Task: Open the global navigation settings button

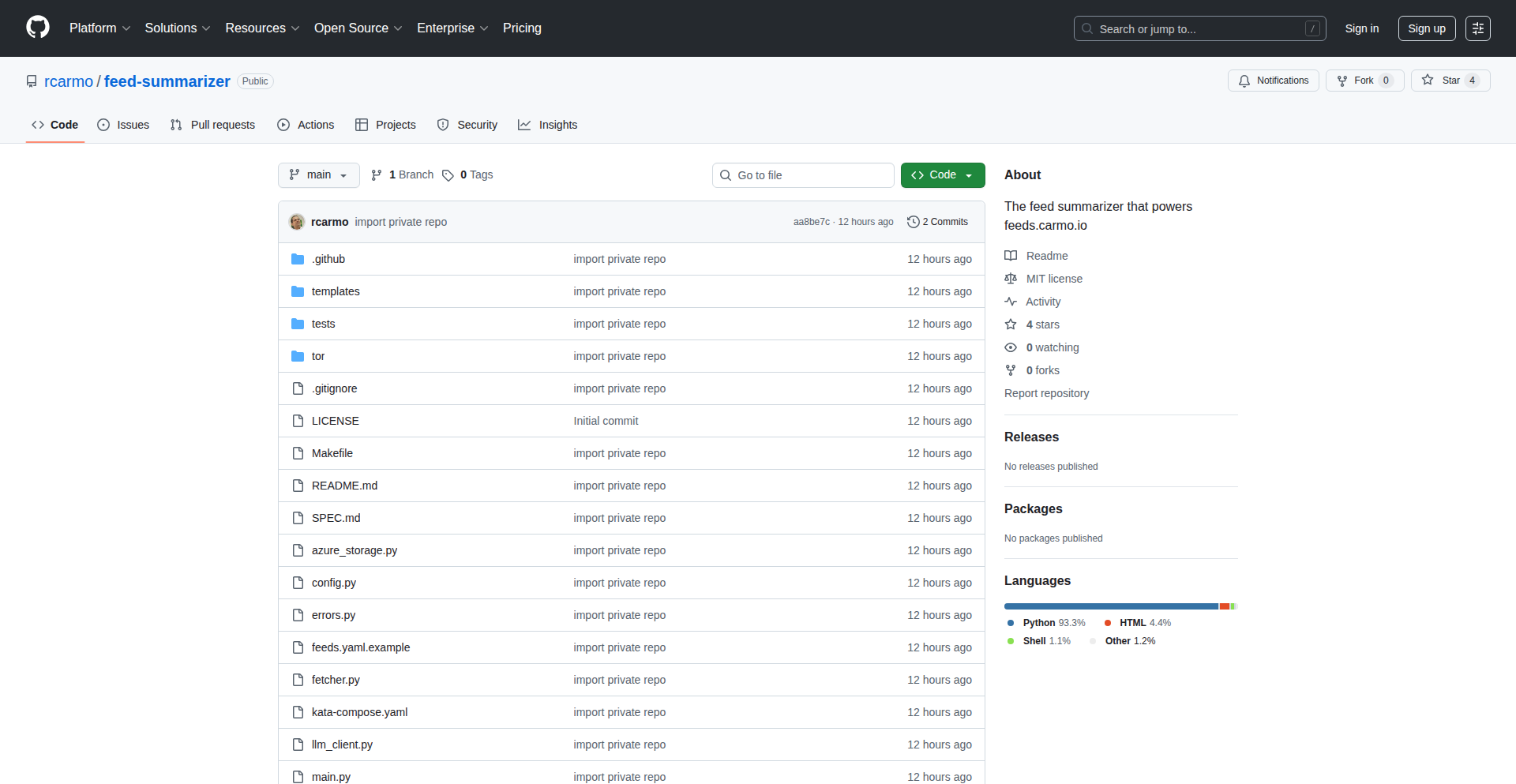Action: 1477,28
